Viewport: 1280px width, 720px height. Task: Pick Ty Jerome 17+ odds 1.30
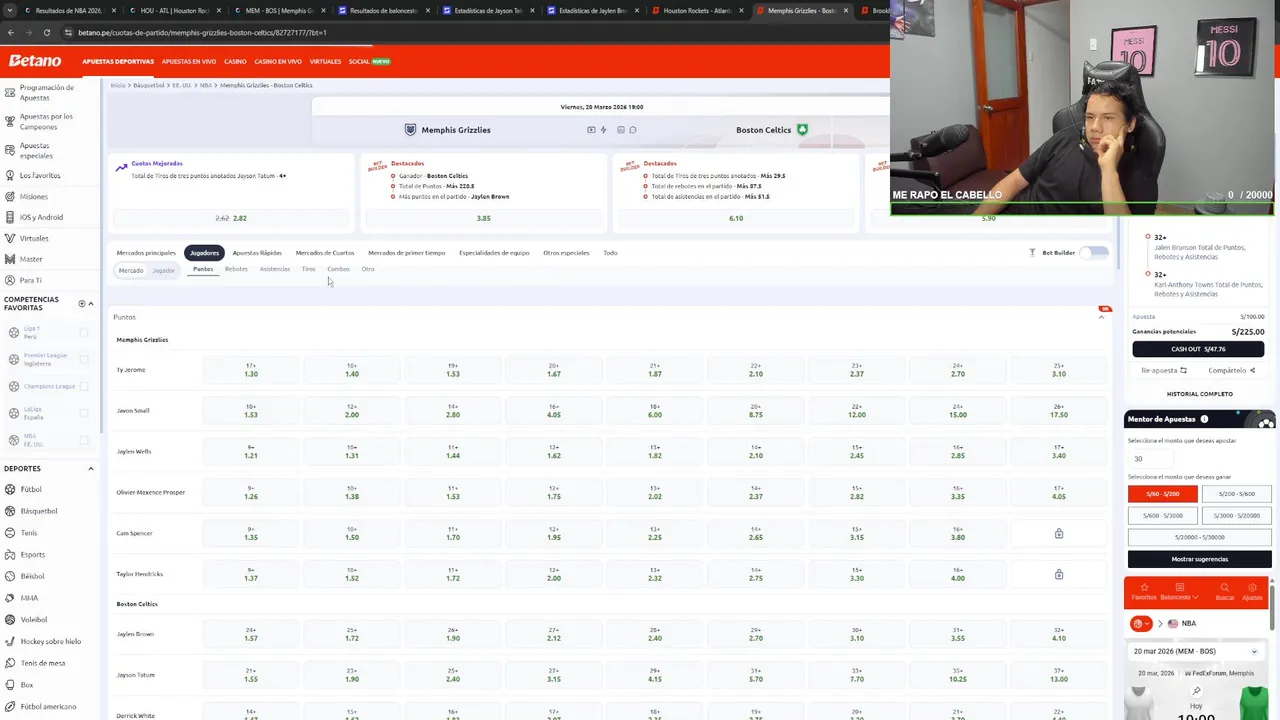(251, 370)
